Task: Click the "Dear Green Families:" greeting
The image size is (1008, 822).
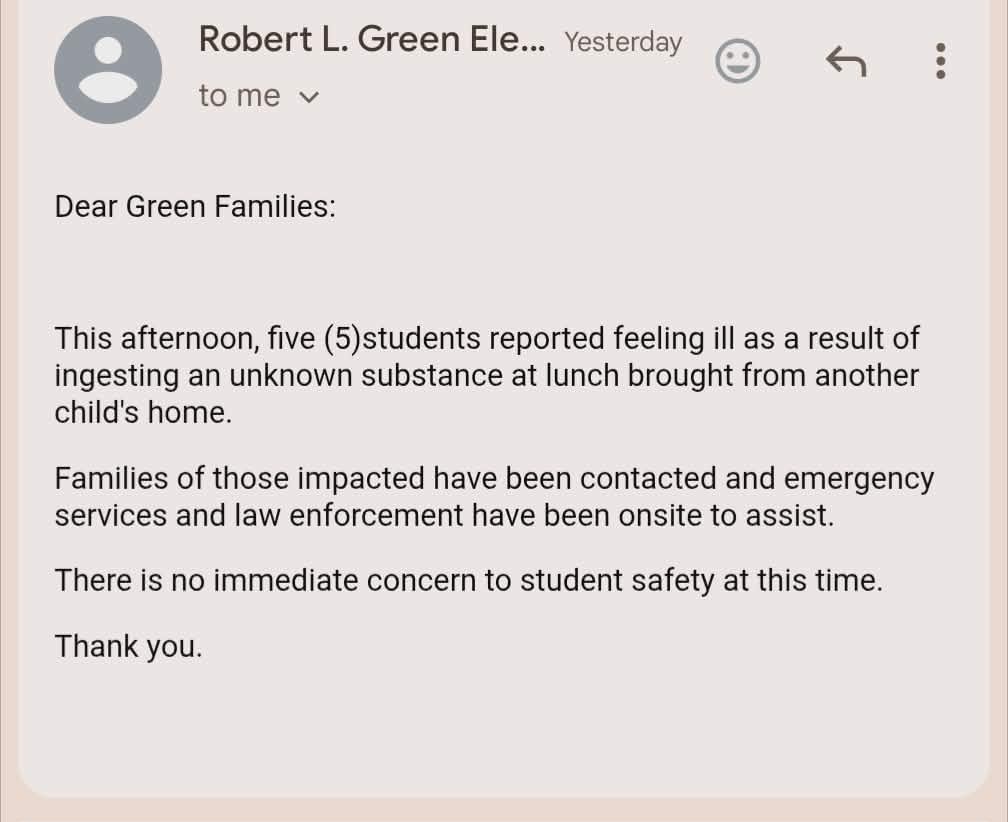Action: point(195,207)
